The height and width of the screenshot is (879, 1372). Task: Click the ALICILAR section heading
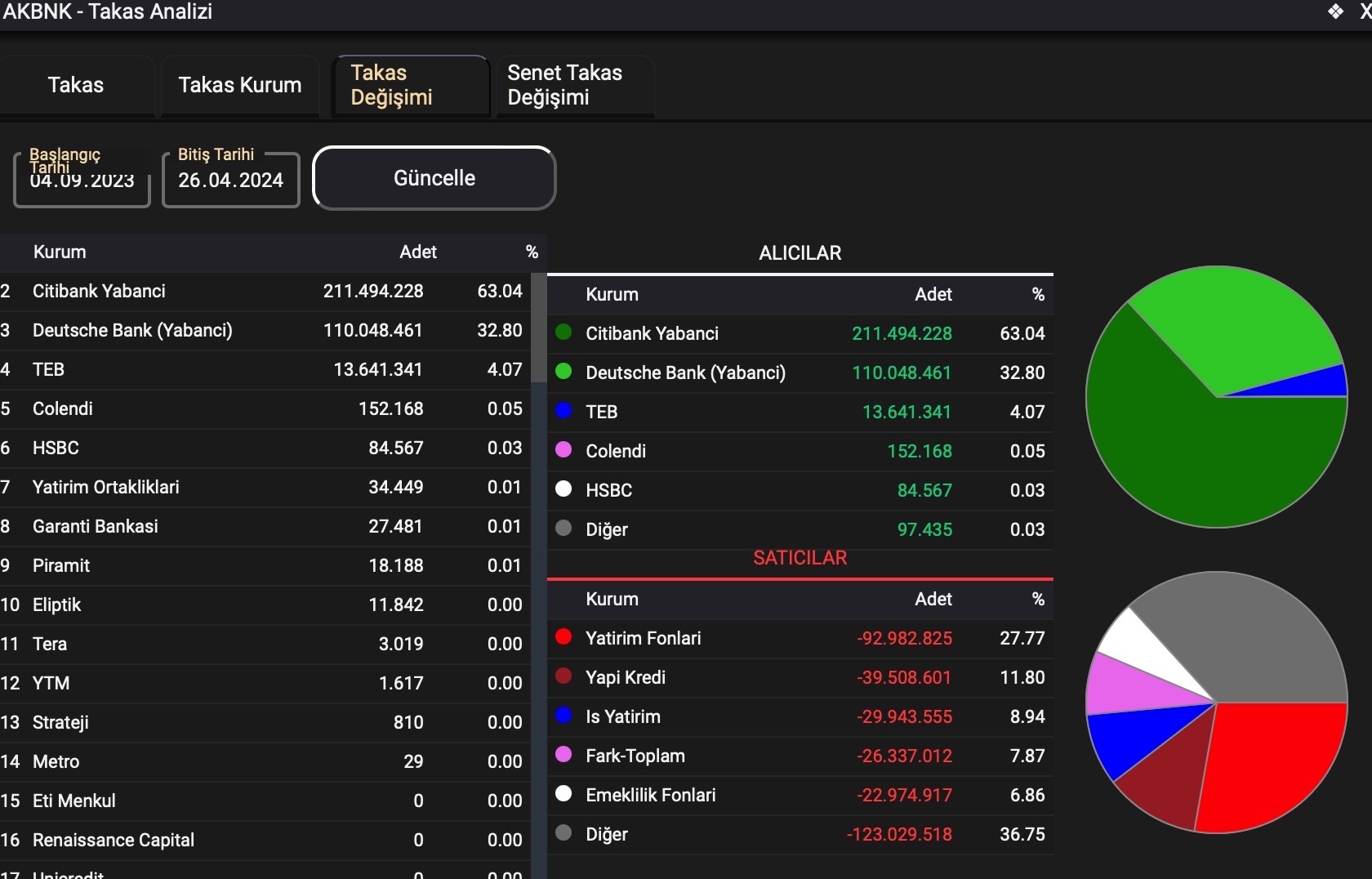[x=800, y=253]
